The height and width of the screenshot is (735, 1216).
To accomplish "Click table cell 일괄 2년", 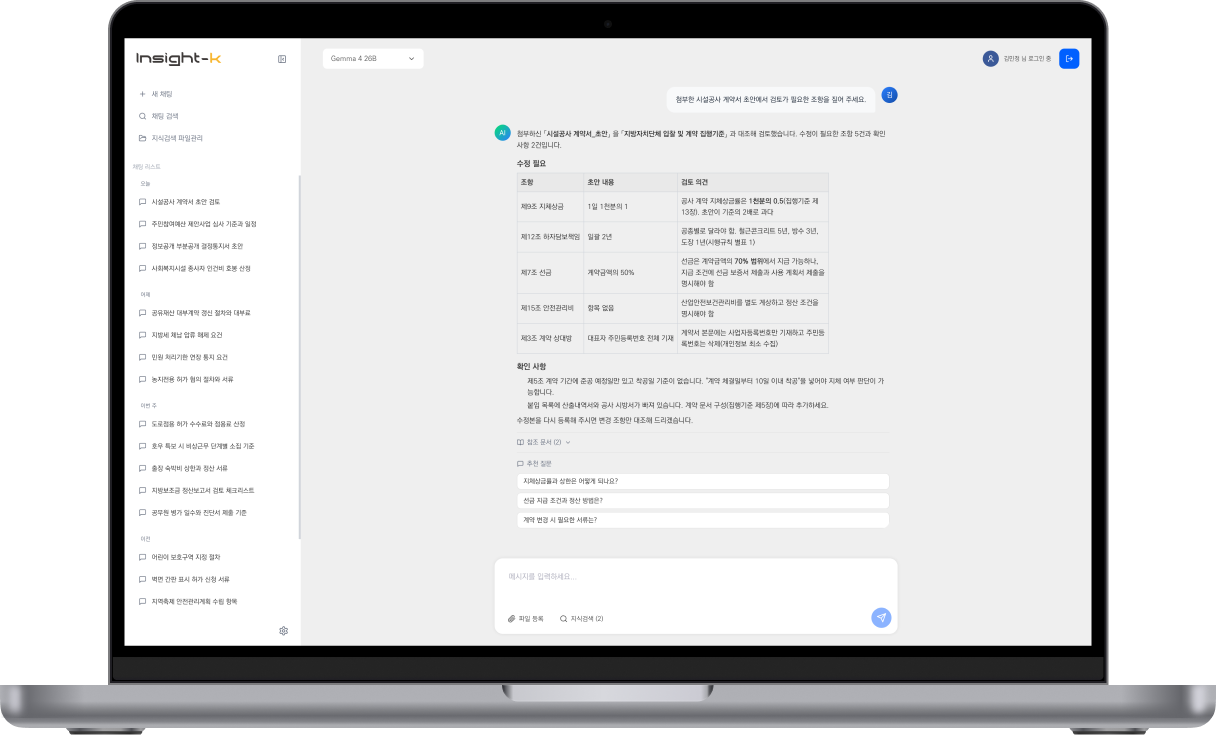I will tap(630, 236).
